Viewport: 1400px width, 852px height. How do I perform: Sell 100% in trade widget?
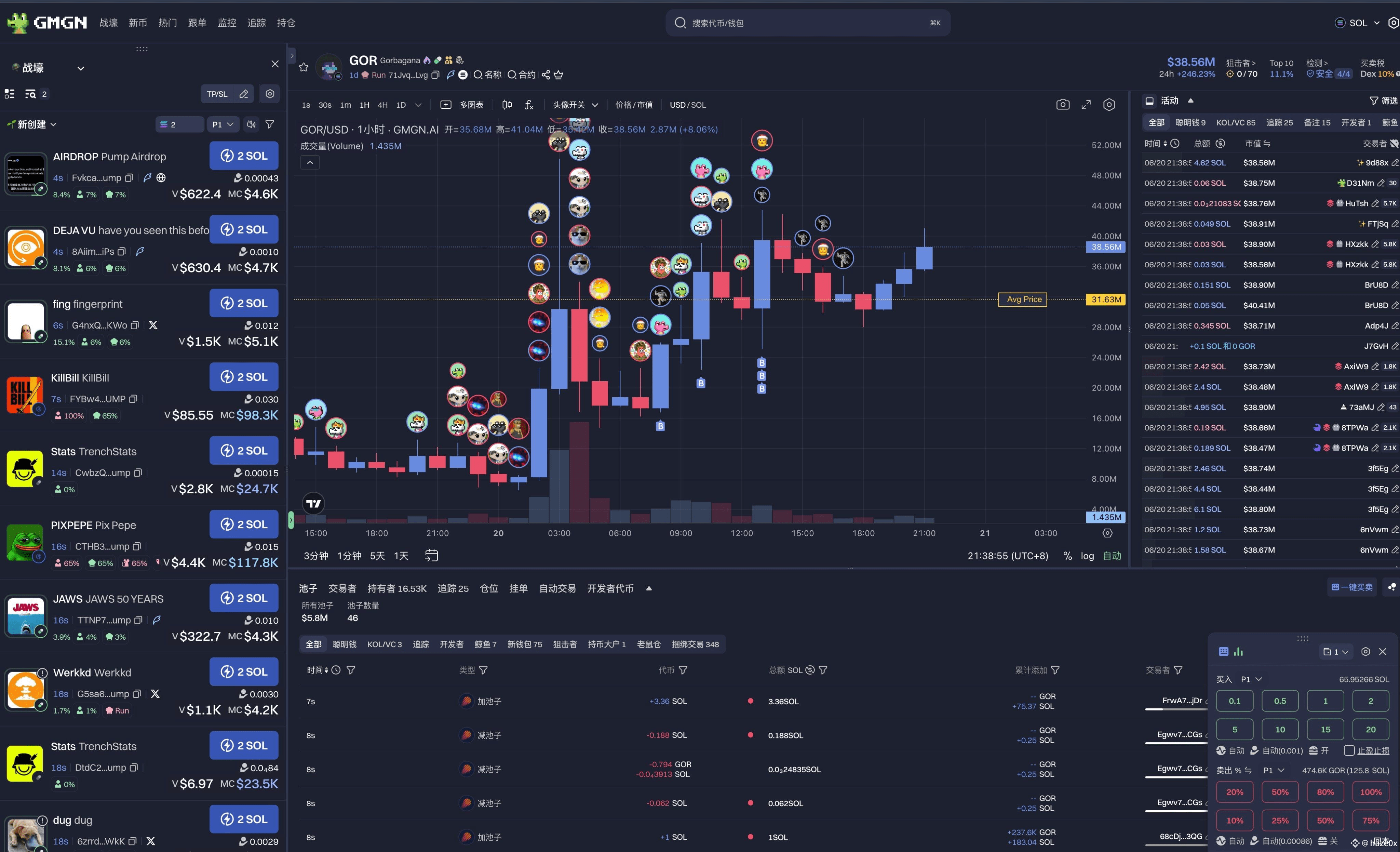(1371, 792)
